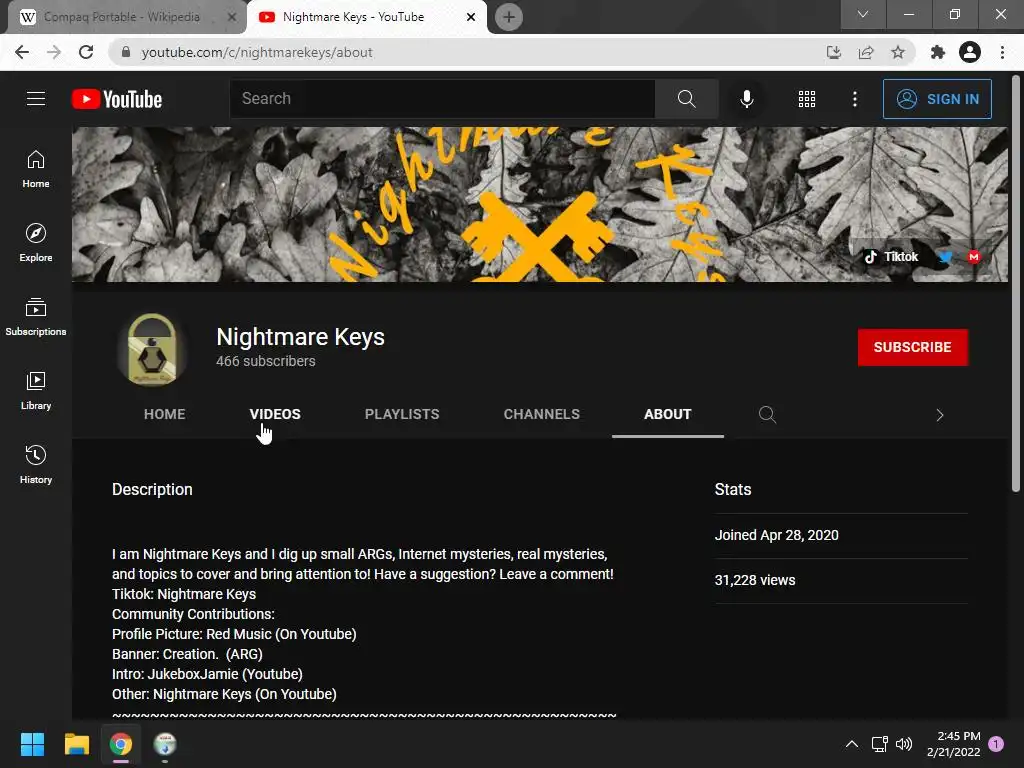Image resolution: width=1024 pixels, height=768 pixels.
Task: Click the browser forward arrow
Action: coord(54,52)
